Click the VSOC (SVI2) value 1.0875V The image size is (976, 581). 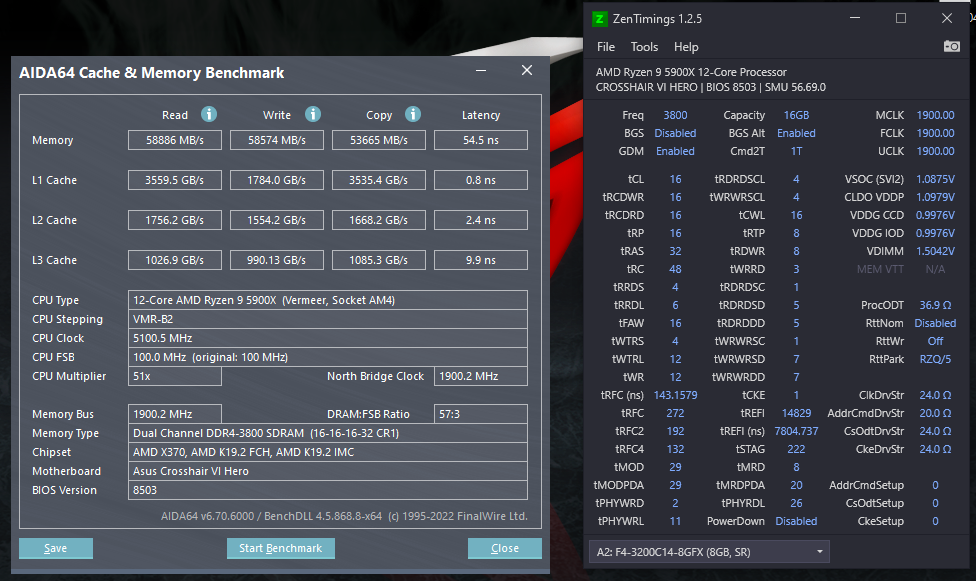click(x=935, y=179)
